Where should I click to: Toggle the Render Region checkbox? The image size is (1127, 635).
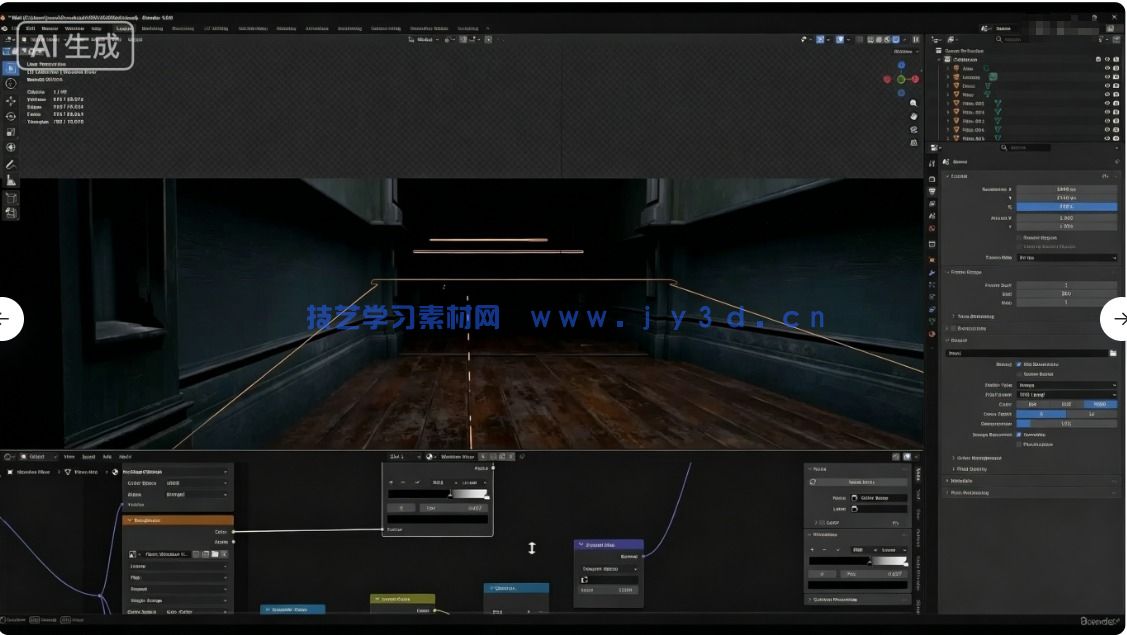click(x=1019, y=238)
